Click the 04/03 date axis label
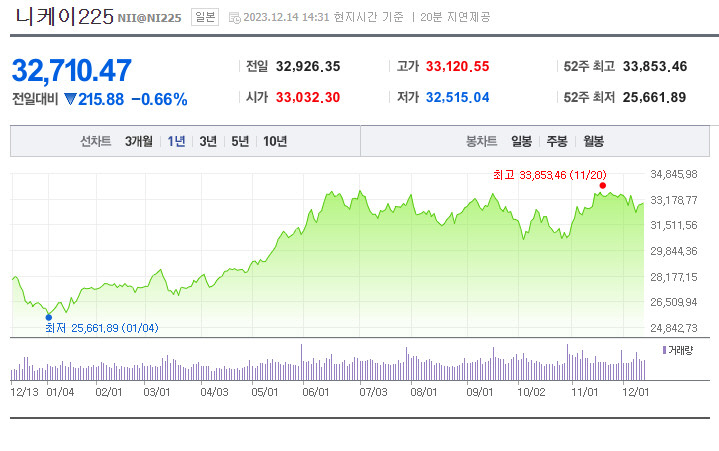 (x=214, y=392)
